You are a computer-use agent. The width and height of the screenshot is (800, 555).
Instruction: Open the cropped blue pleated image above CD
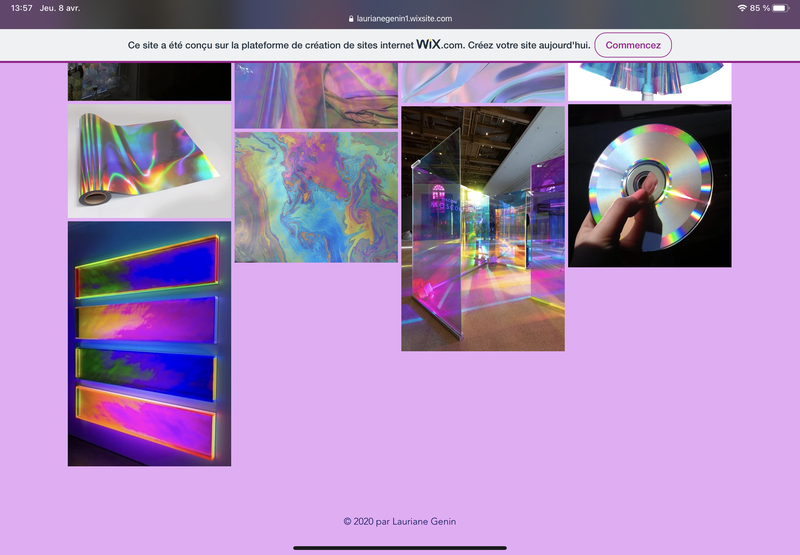click(x=650, y=81)
